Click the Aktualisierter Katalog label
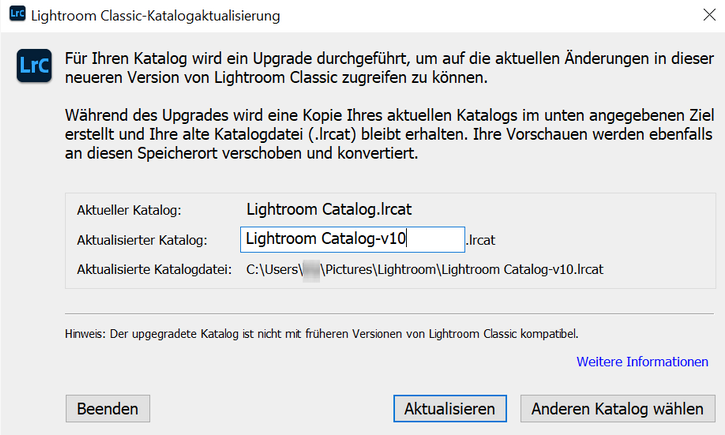The height and width of the screenshot is (435, 725). point(141,240)
